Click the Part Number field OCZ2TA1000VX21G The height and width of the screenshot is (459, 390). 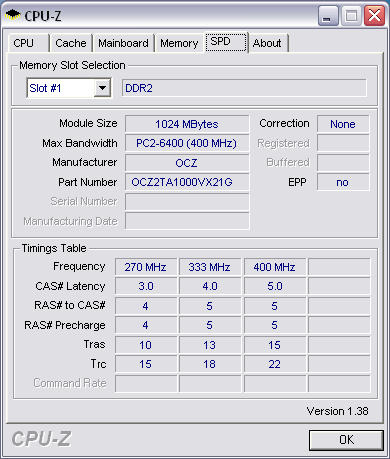point(187,182)
